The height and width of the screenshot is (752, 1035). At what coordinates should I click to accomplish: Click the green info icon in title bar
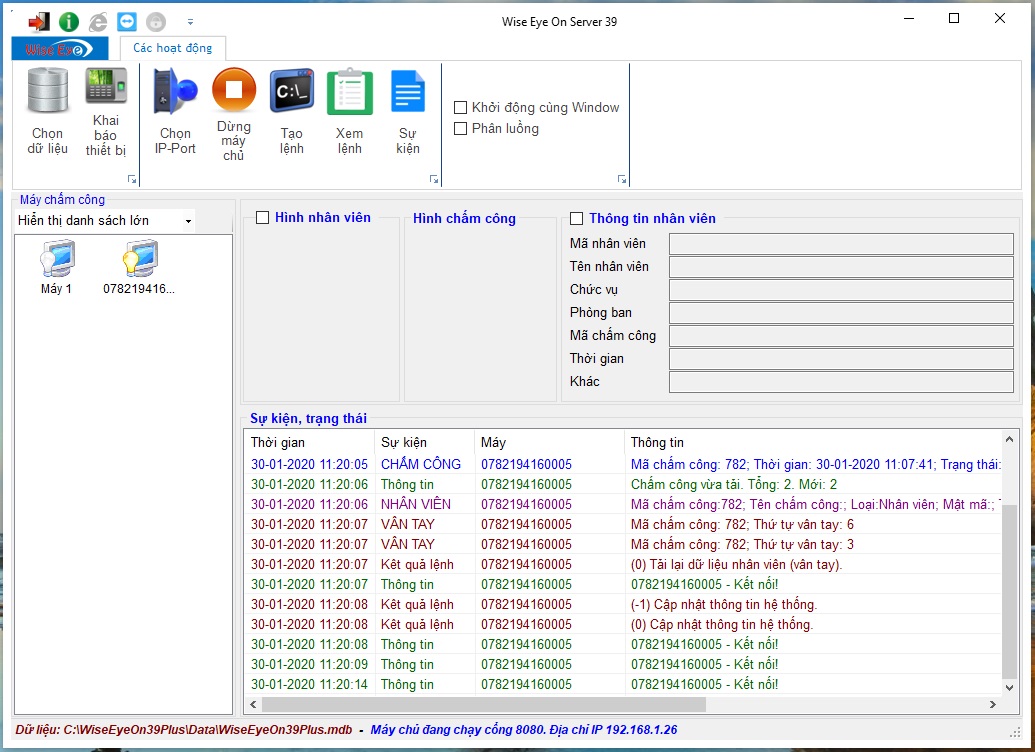(x=69, y=21)
